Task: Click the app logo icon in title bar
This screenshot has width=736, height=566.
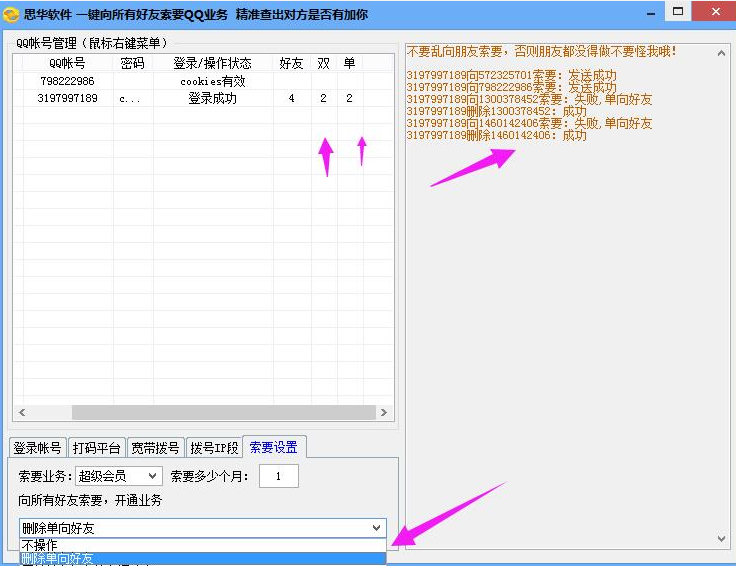Action: tap(10, 15)
